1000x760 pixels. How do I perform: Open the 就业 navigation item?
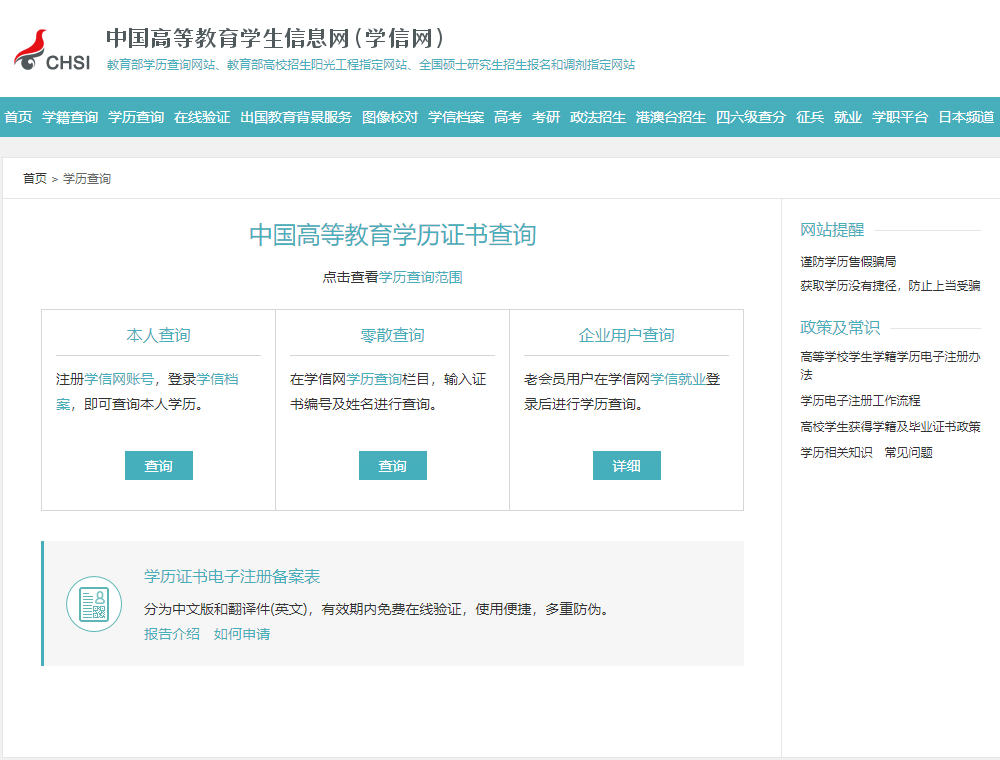[x=848, y=117]
